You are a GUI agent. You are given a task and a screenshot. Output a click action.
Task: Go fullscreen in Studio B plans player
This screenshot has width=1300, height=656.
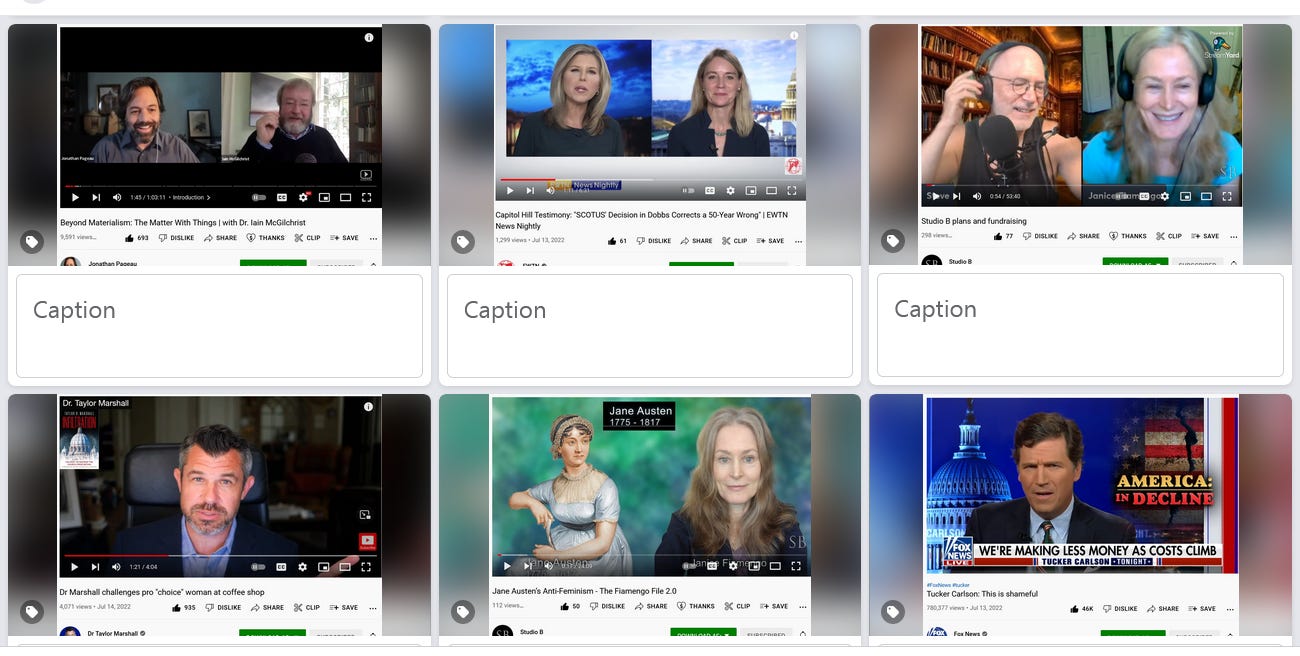coord(1227,196)
